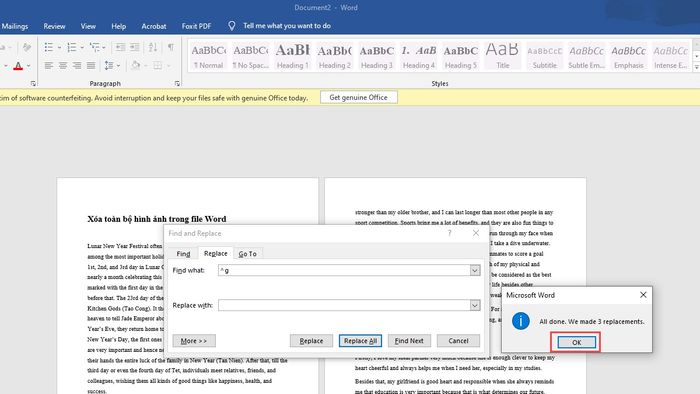Viewport: 700px width, 394px height.
Task: Open the View ribbon tab
Action: point(88,26)
